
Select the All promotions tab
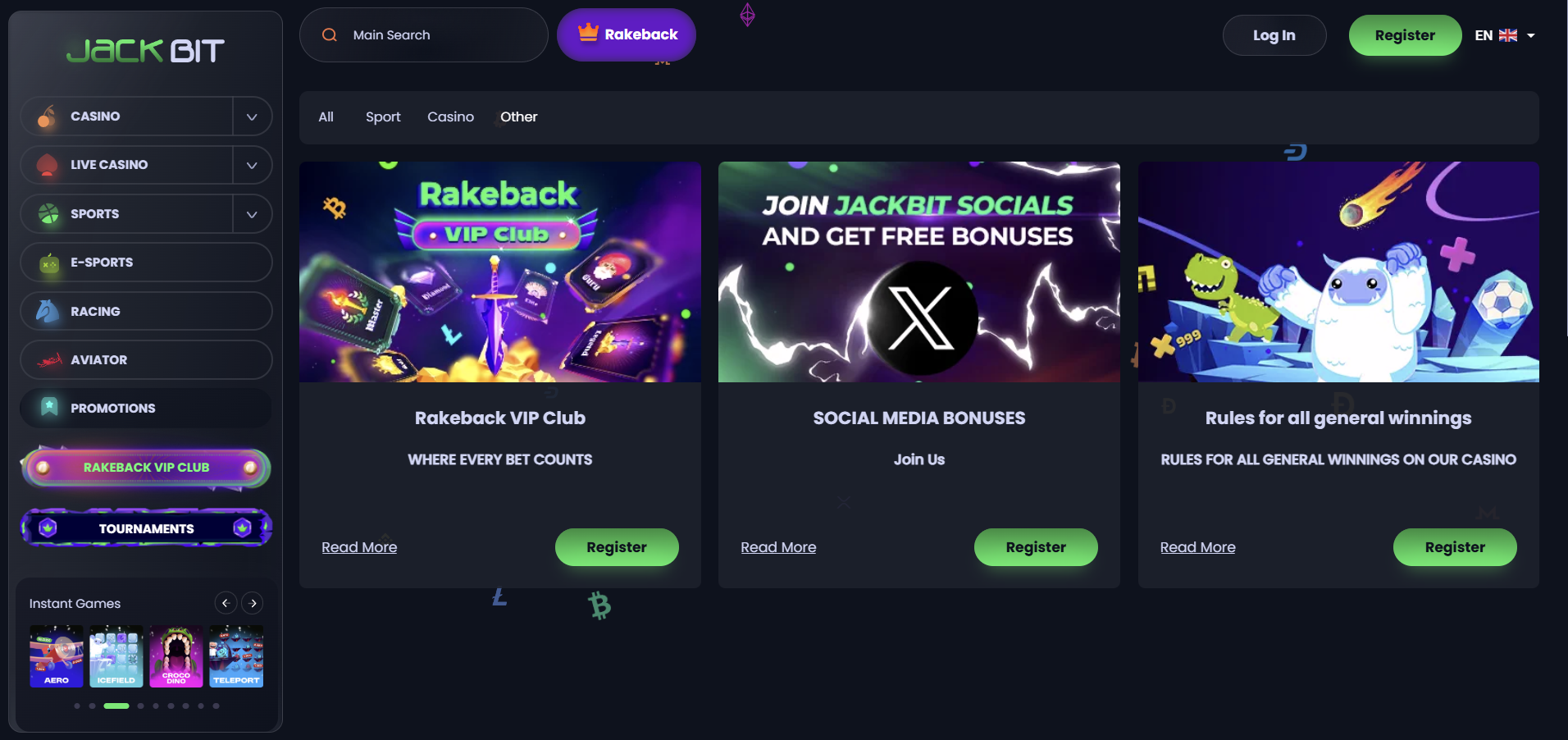[326, 117]
